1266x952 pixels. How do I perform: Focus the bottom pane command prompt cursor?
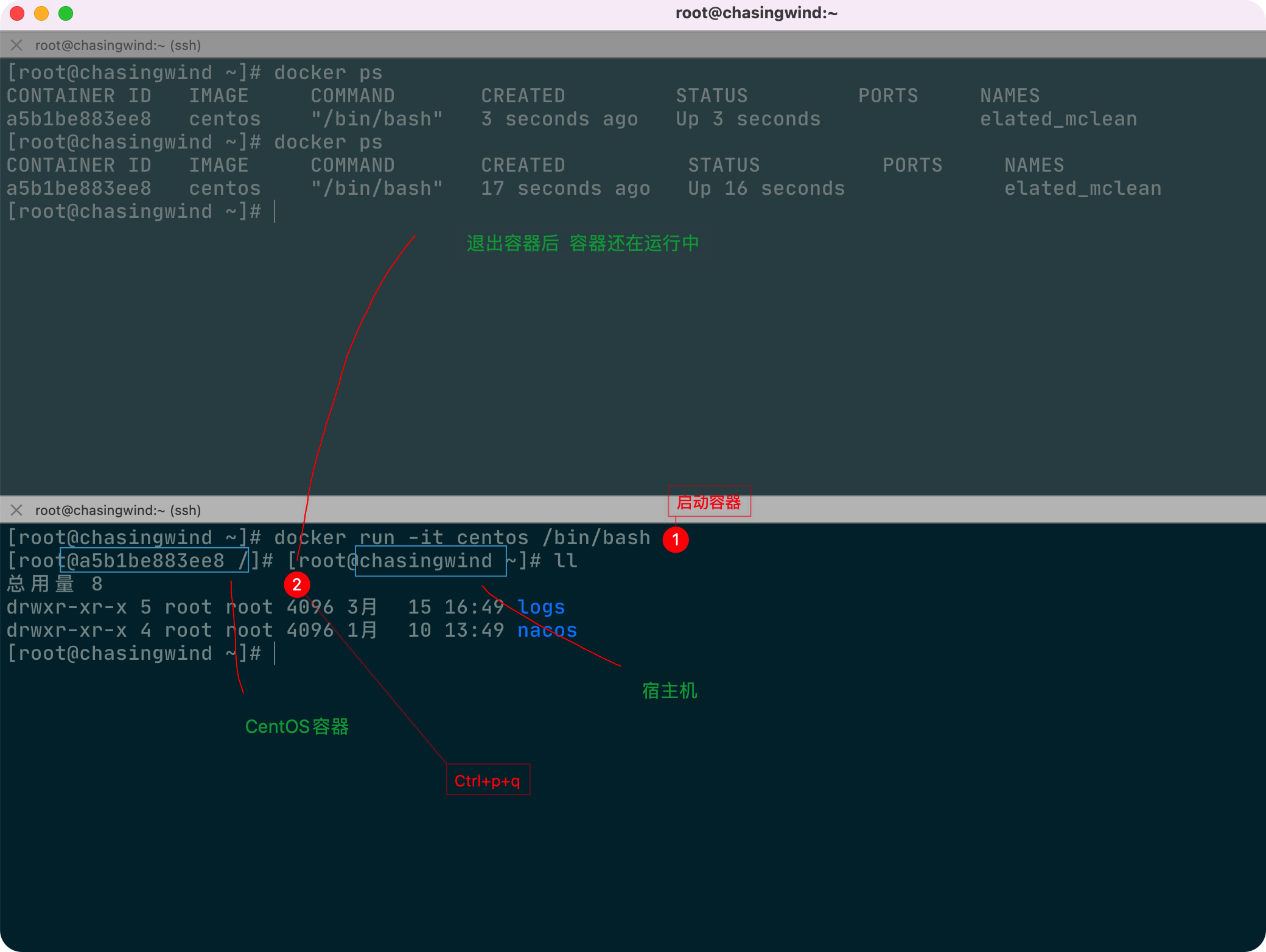(275, 653)
